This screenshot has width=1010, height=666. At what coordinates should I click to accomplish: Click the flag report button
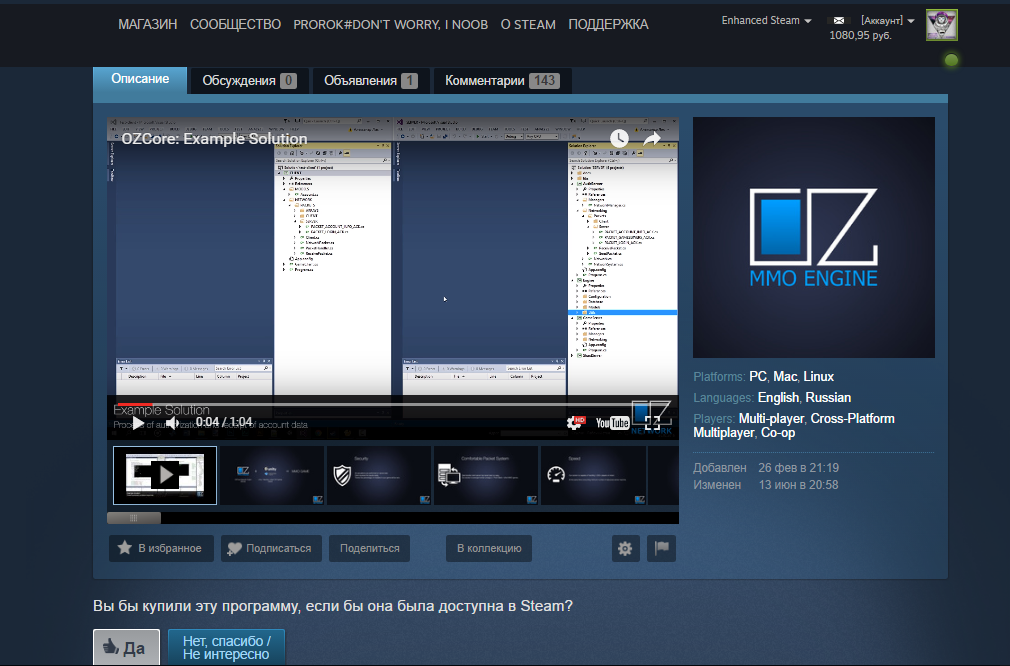tap(662, 548)
